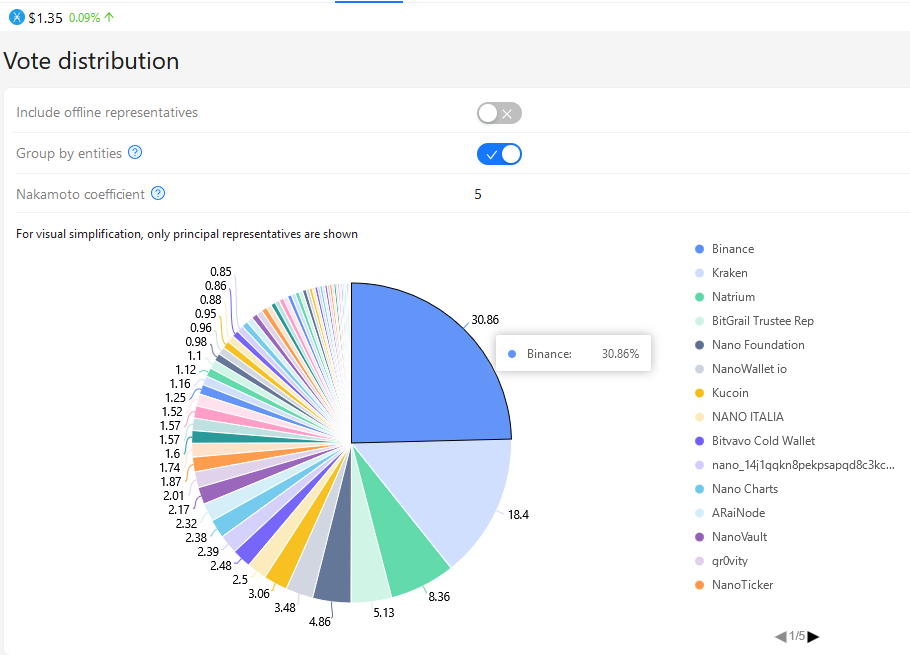Toggle Nano Charts legend entry
The height and width of the screenshot is (655, 910).
tap(736, 489)
